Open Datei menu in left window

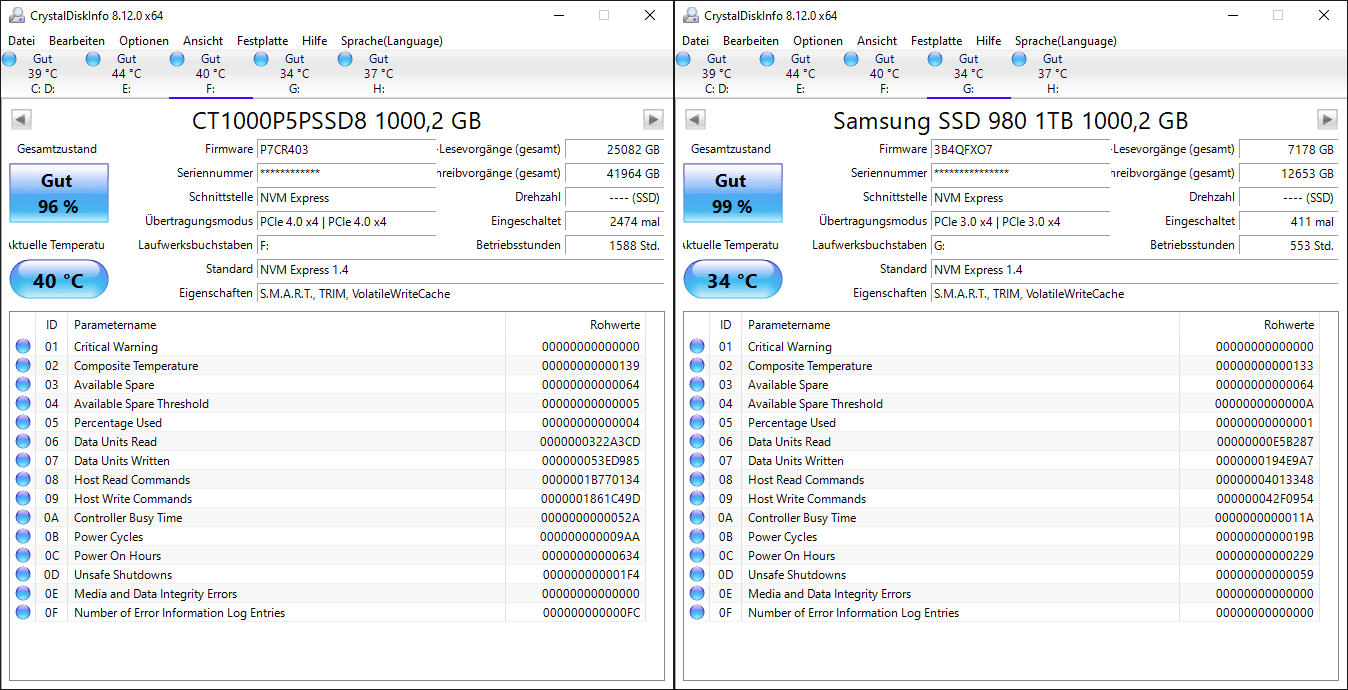(x=21, y=41)
